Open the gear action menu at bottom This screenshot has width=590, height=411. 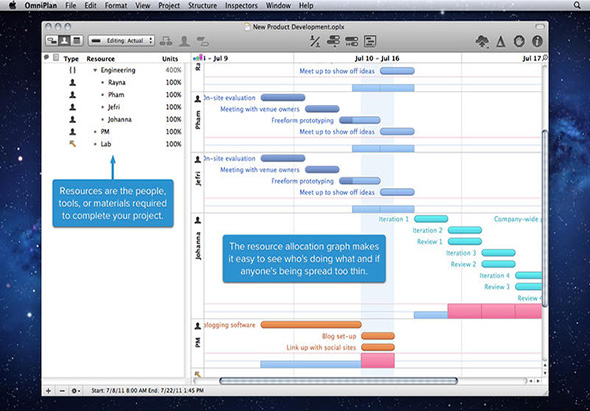point(76,391)
